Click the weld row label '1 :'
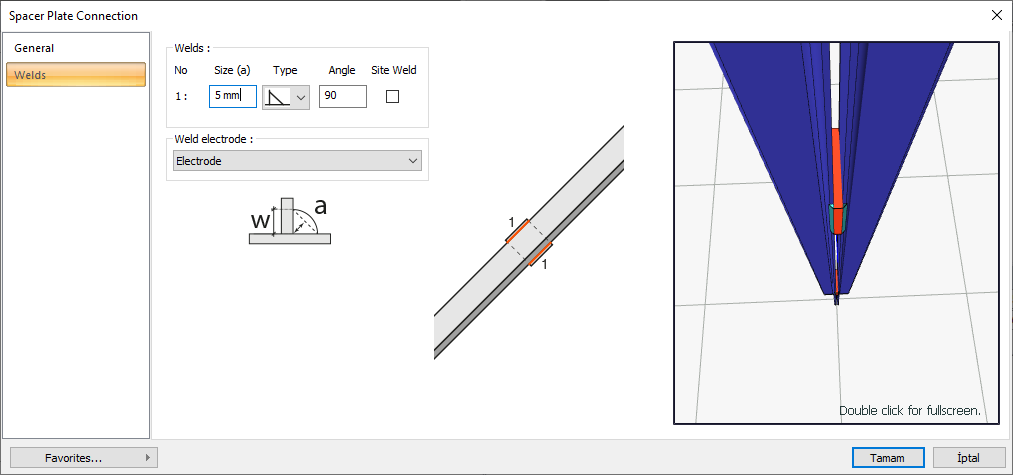The width and height of the screenshot is (1013, 475). [x=181, y=96]
